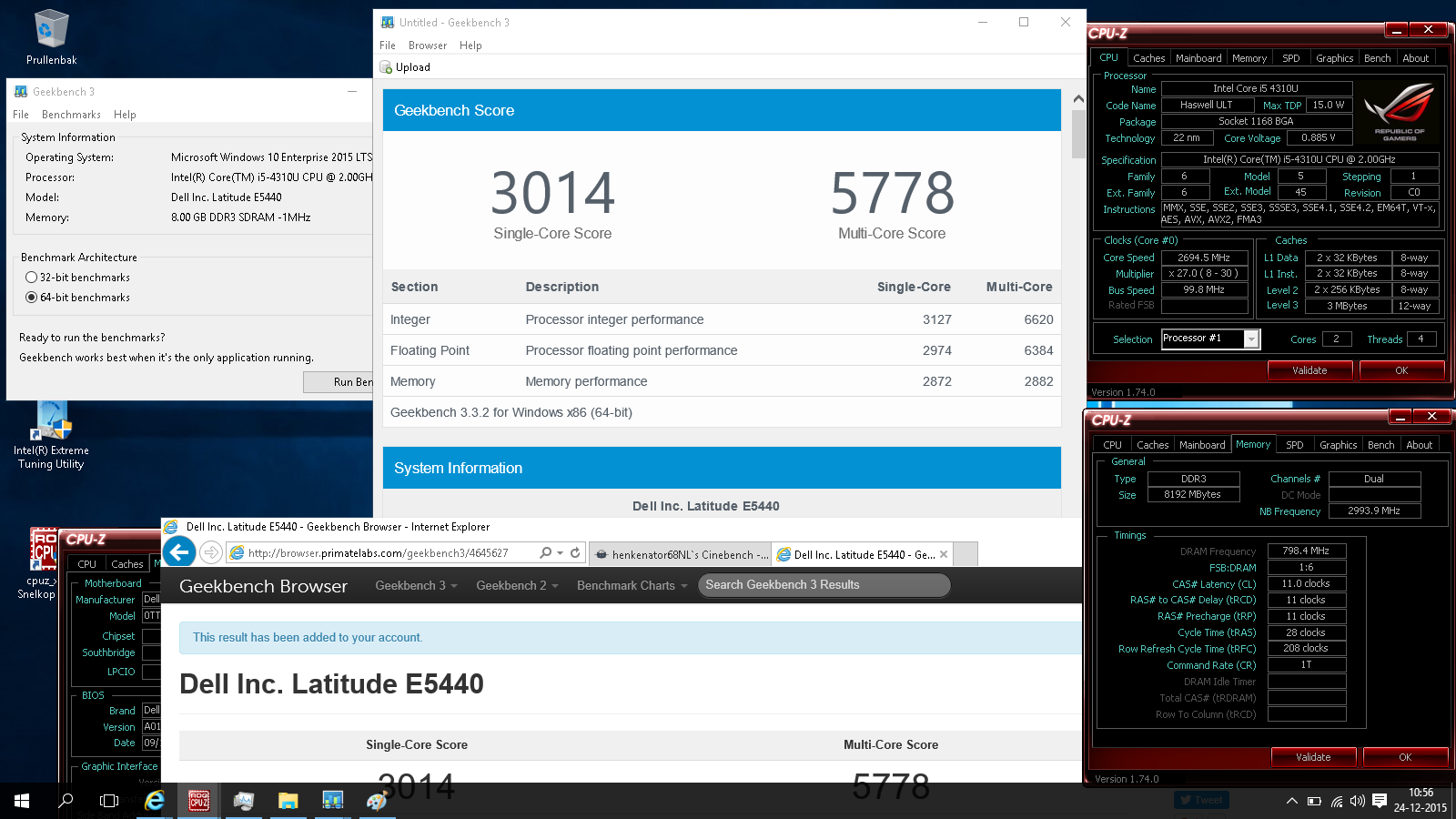Image resolution: width=1456 pixels, height=819 pixels.
Task: Open Intel Extreme Tuning Utility desktop icon
Action: [51, 437]
